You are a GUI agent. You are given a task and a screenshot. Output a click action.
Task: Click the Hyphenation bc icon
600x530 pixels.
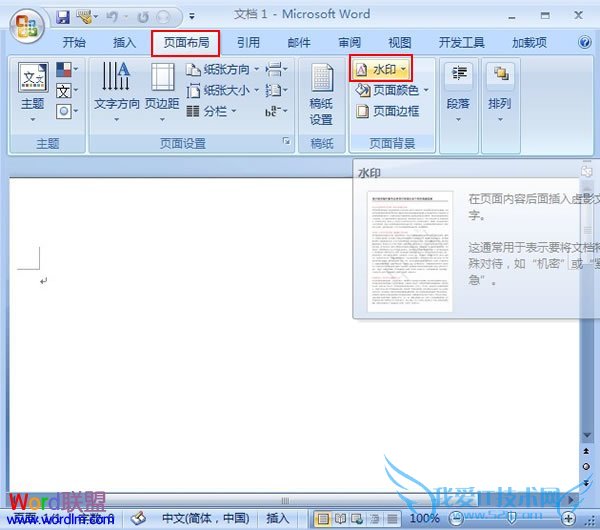click(276, 111)
